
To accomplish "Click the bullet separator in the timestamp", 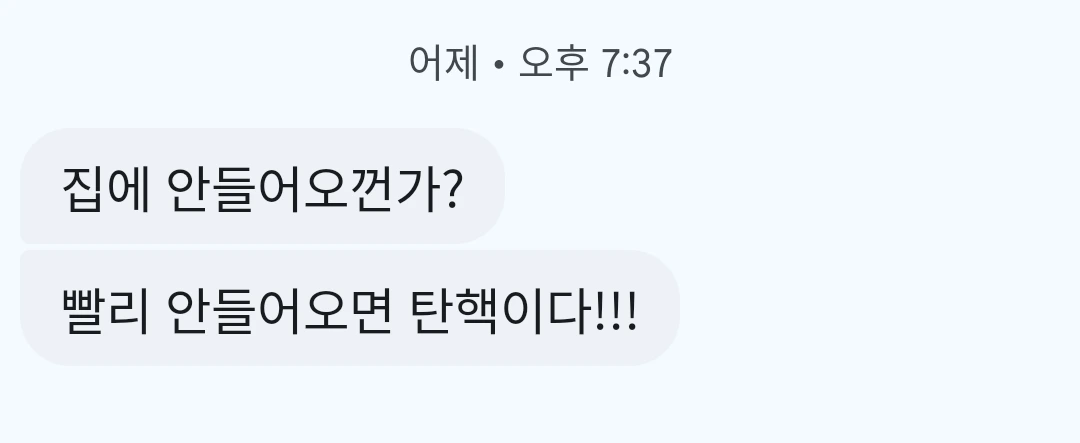I will point(499,65).
